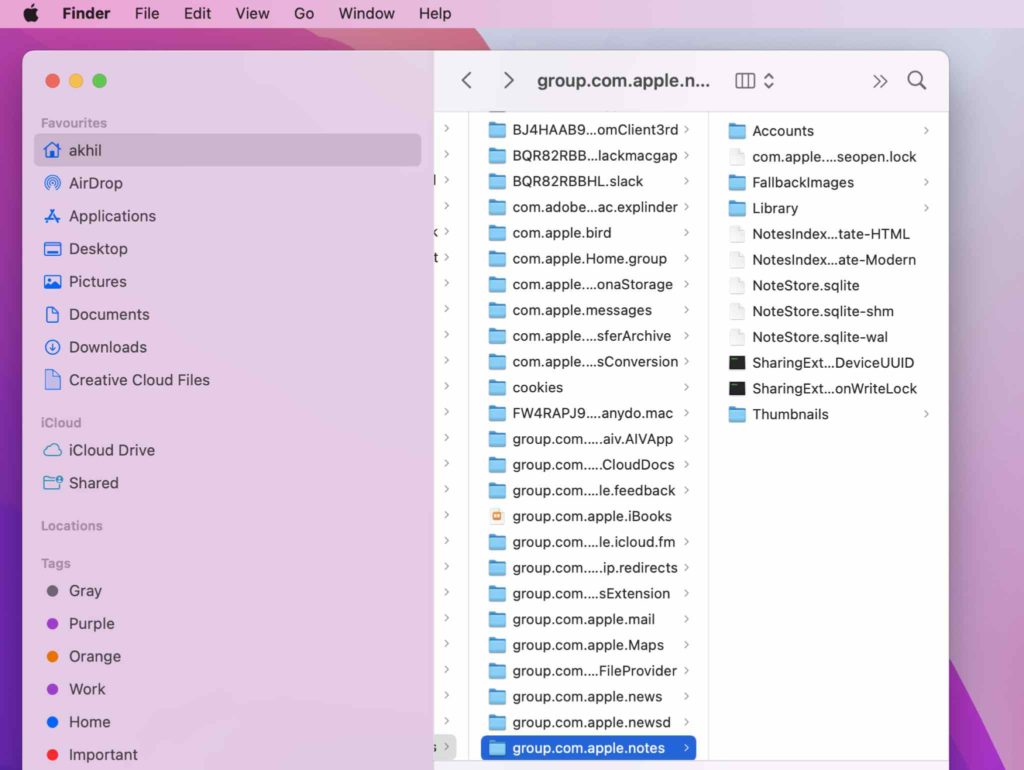This screenshot has width=1024, height=770.
Task: Select highlighted group.com.apple.notes folder
Action: pos(588,748)
